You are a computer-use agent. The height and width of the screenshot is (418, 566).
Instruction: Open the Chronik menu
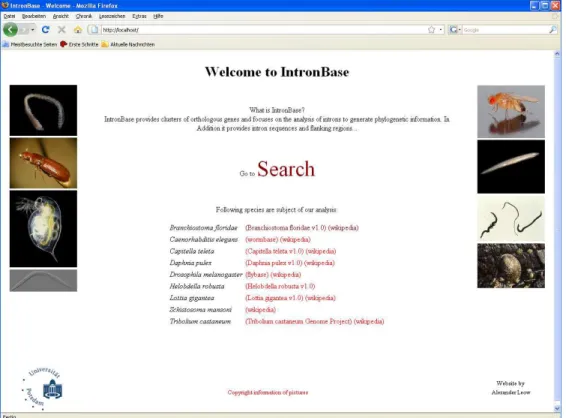tap(84, 16)
